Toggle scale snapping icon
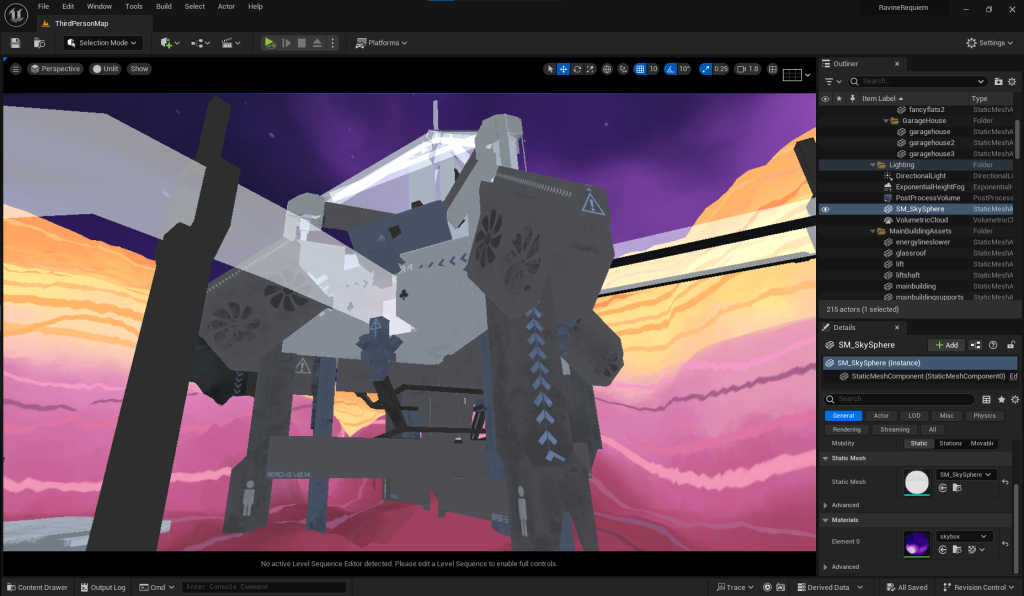Viewport: 1024px width, 596px height. 705,69
